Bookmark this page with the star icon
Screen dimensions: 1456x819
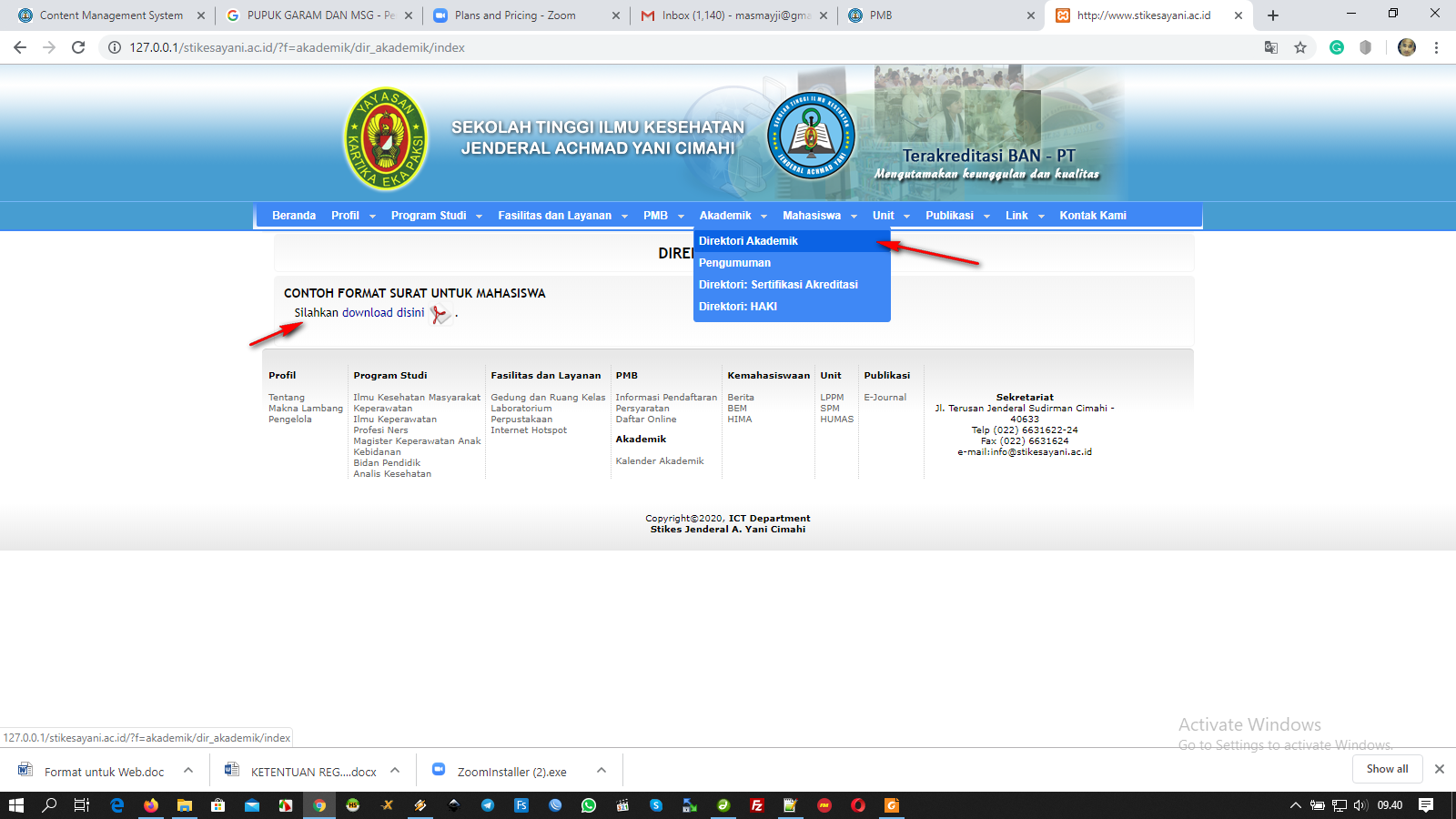[x=1300, y=47]
